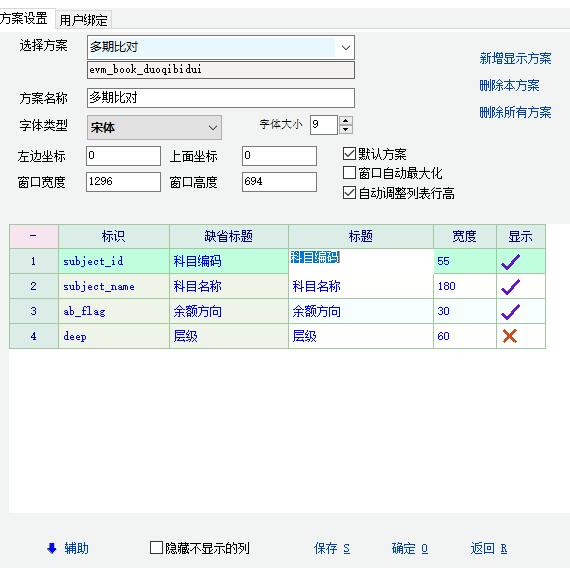Click the highlighted 科目编码 title editor
570x568 pixels.
tap(361, 261)
